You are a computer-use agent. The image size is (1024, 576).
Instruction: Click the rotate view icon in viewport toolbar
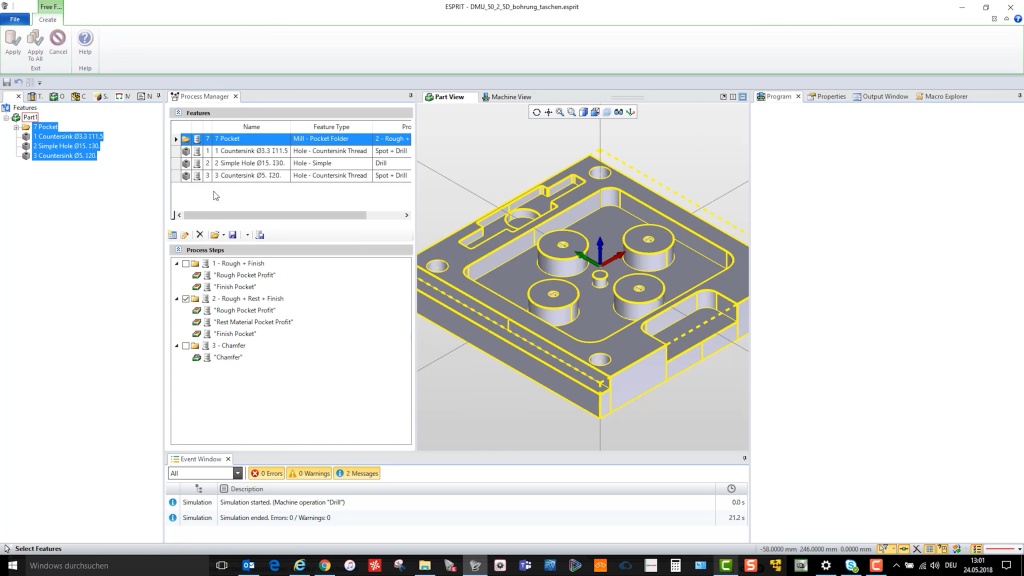pyautogui.click(x=537, y=112)
